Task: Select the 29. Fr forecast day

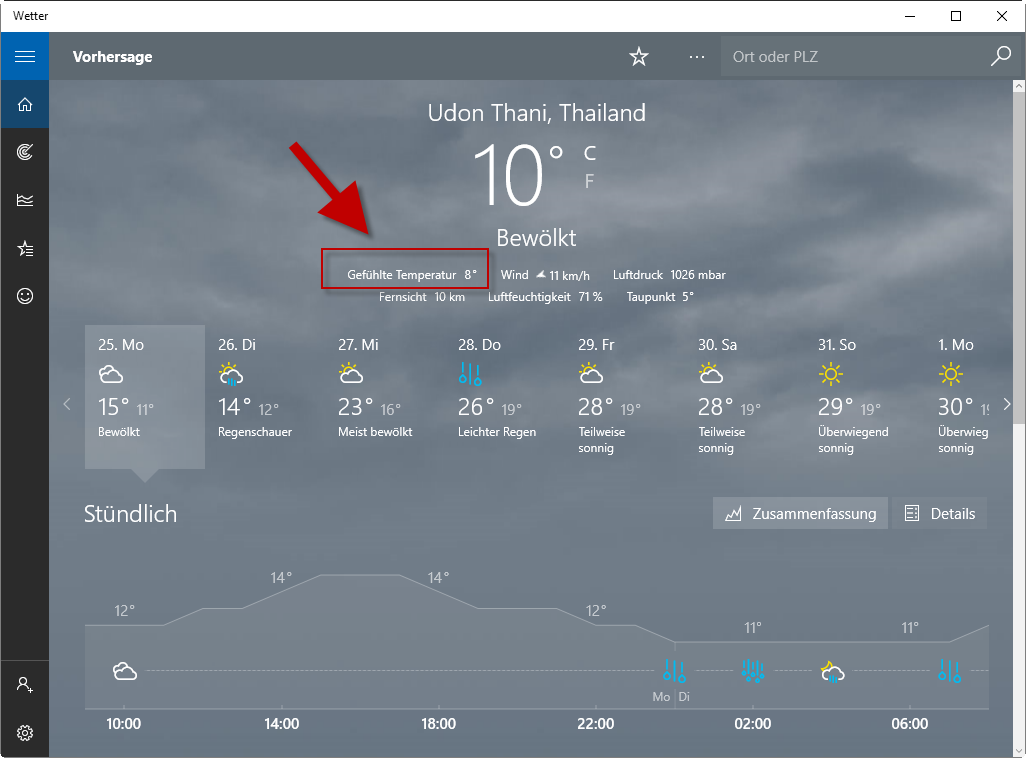Action: click(x=624, y=396)
